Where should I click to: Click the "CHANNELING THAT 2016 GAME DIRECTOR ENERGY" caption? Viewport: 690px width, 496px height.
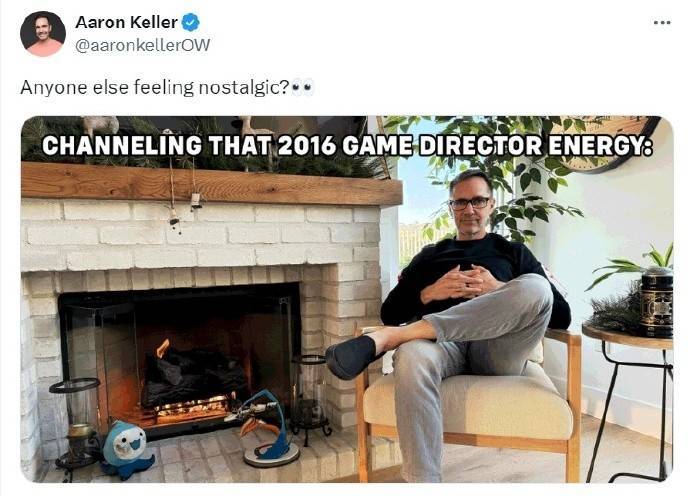point(347,145)
